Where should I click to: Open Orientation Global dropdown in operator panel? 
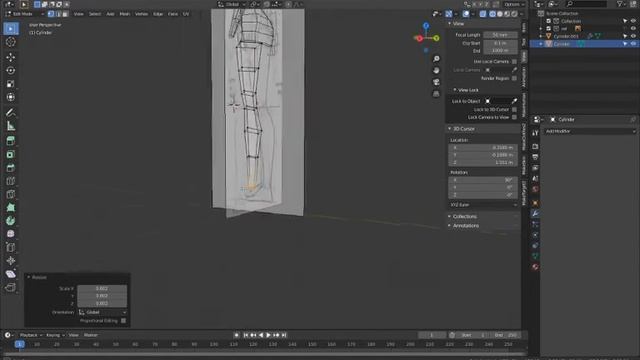click(x=102, y=312)
